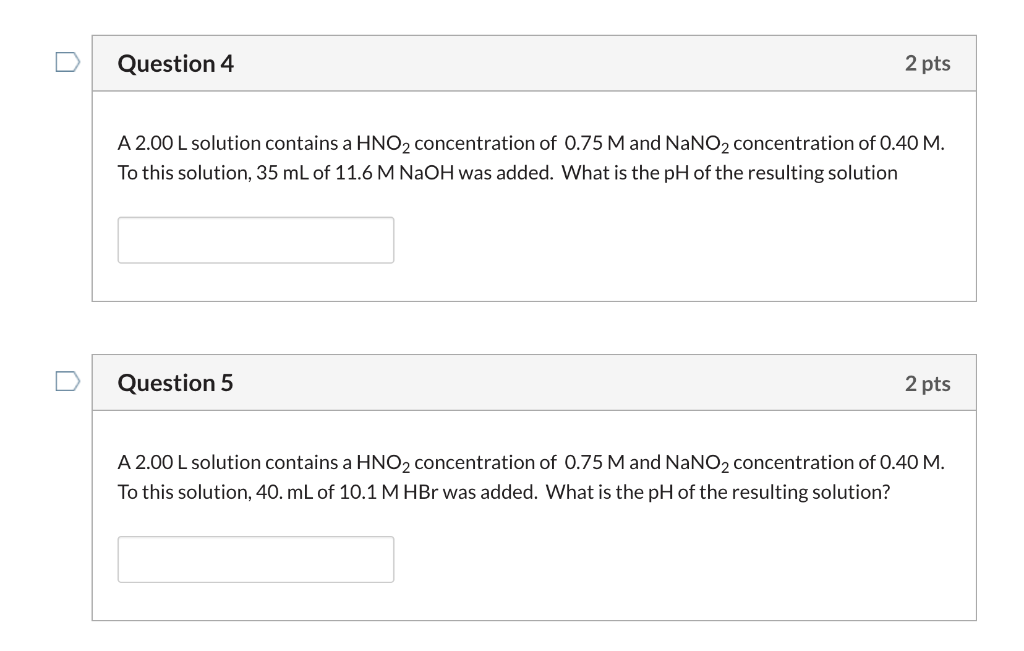Click the HNO2 formula in Question 5
Screen dimensions: 1024x651
tap(383, 463)
